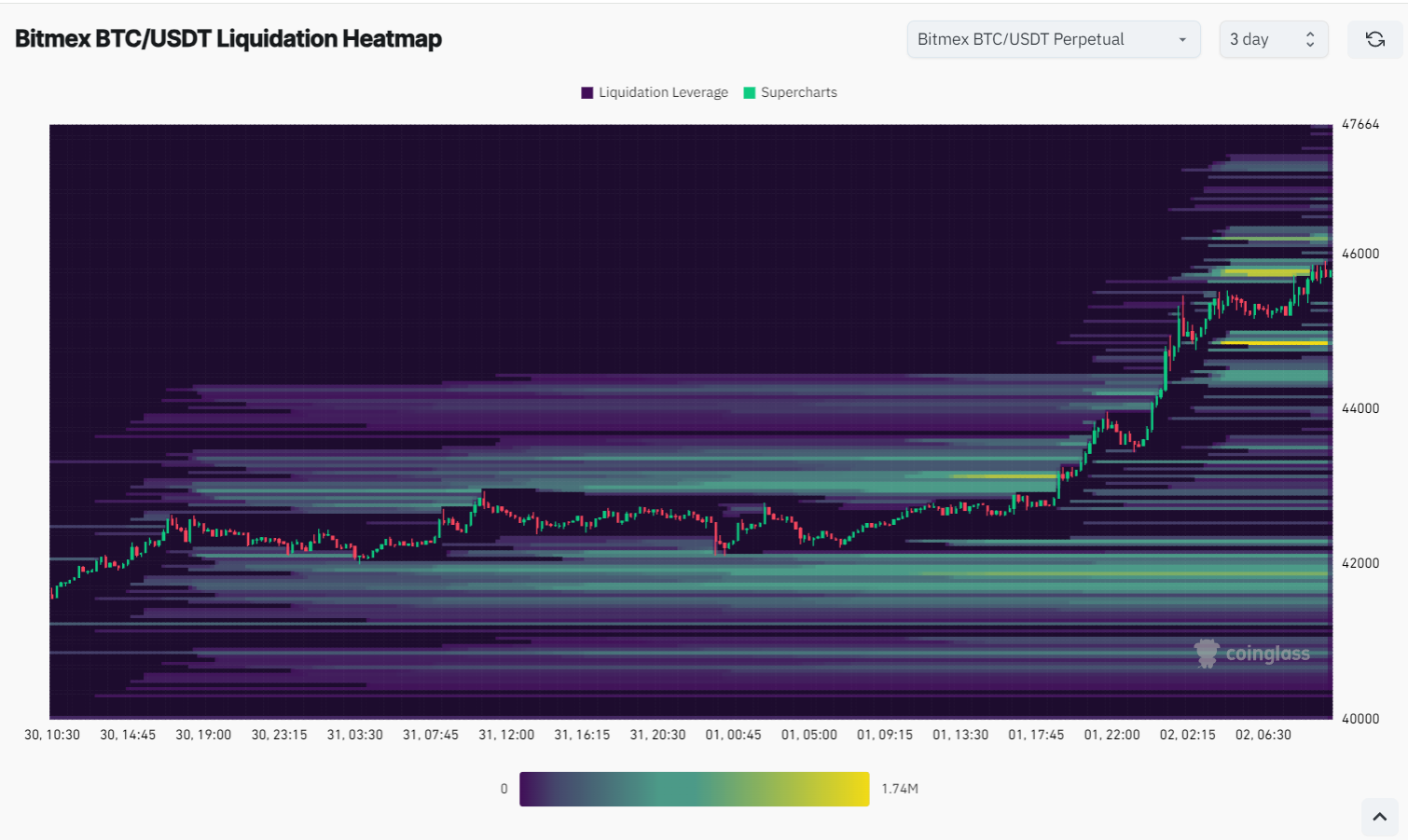
Task: Click the Bitmex BTC/USDT Liquidation Heatmap title
Action: tap(228, 39)
